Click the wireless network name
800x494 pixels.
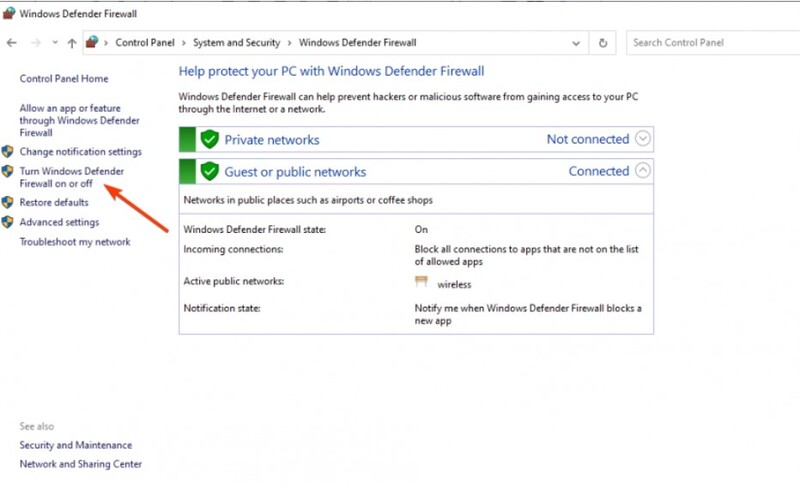(454, 285)
